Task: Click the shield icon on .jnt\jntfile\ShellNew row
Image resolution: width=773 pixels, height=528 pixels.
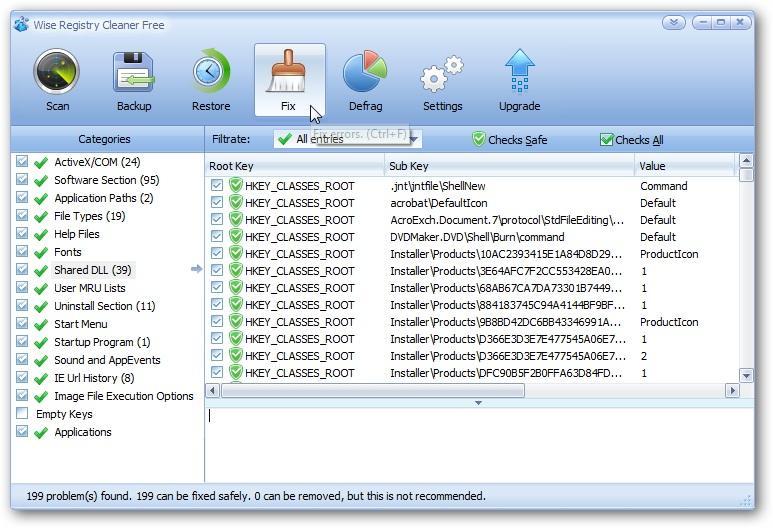Action: 236,185
